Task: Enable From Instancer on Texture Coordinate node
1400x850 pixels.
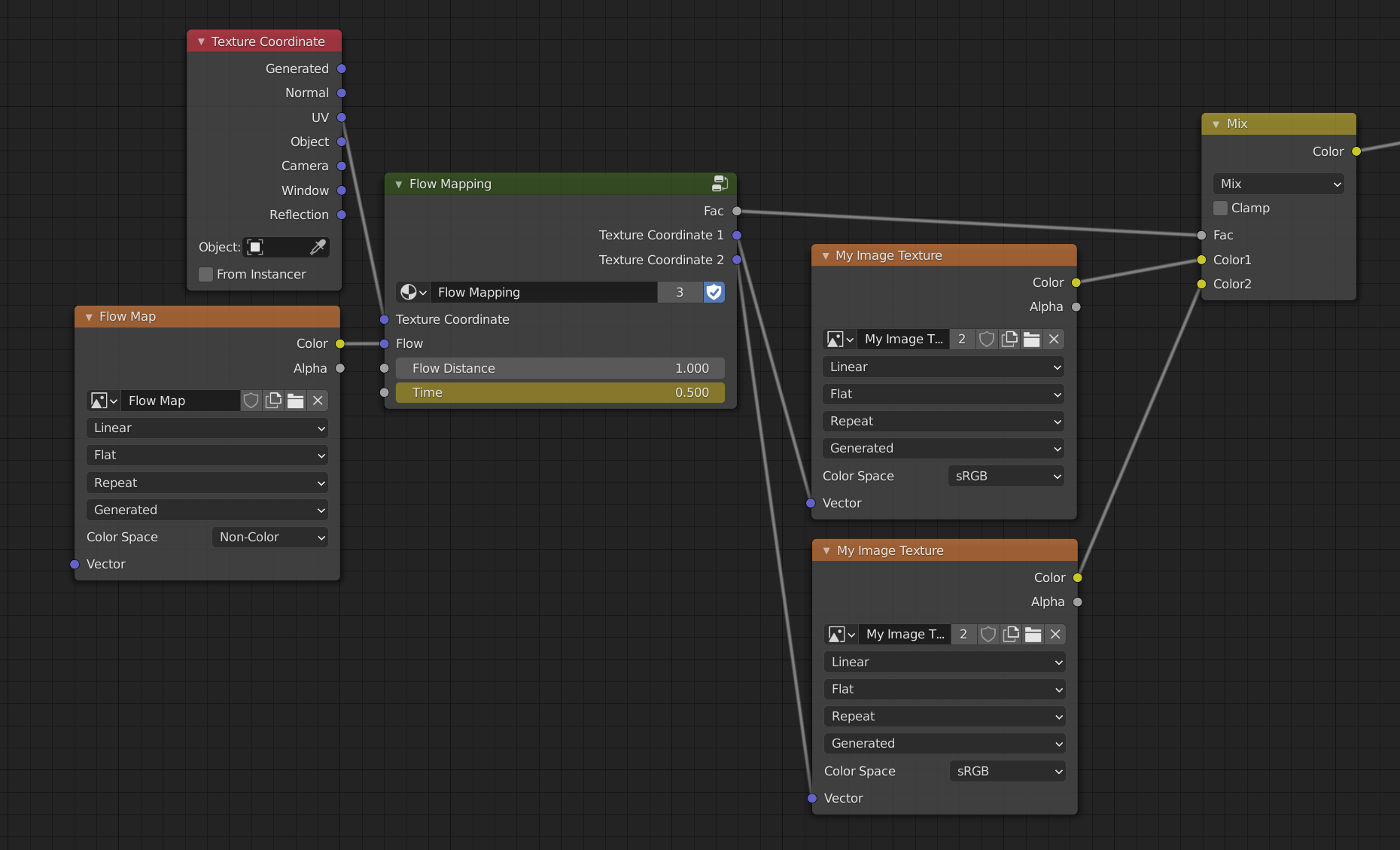Action: 205,274
